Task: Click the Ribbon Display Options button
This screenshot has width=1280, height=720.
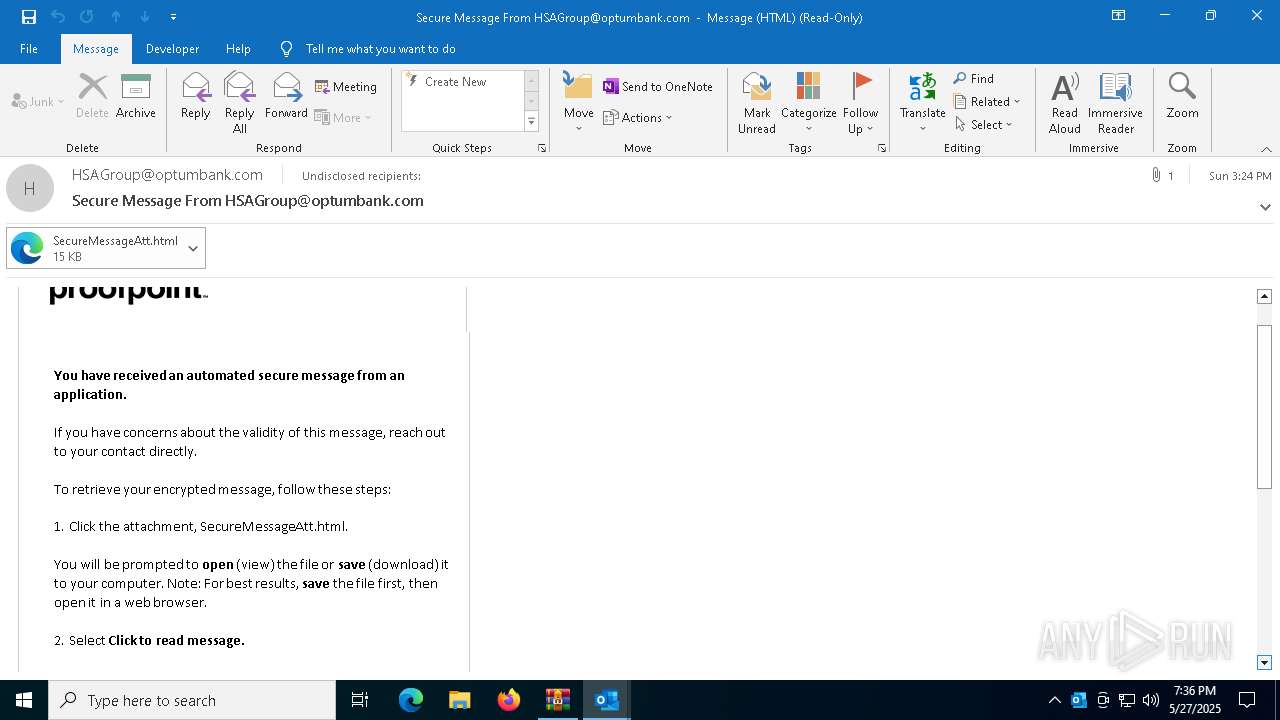Action: [x=1119, y=16]
